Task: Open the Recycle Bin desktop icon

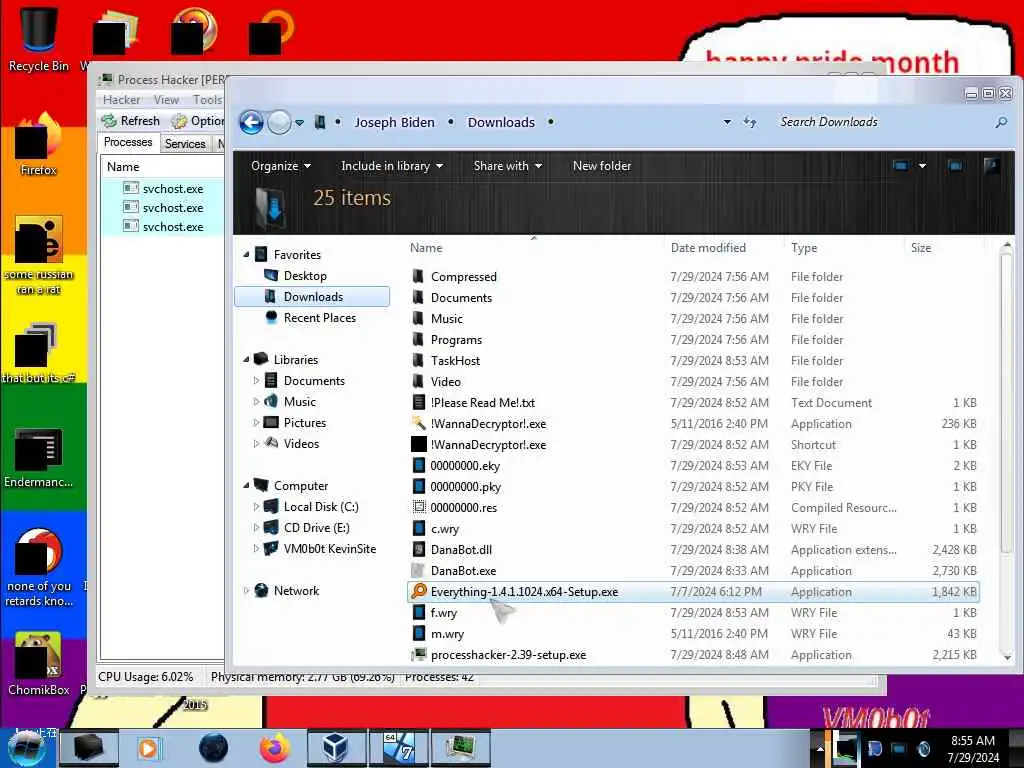Action: tap(38, 37)
